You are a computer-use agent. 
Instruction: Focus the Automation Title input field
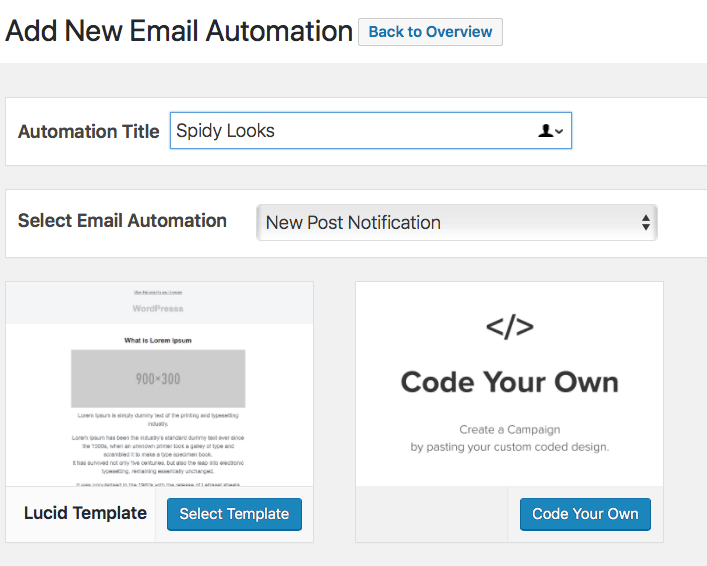(371, 131)
